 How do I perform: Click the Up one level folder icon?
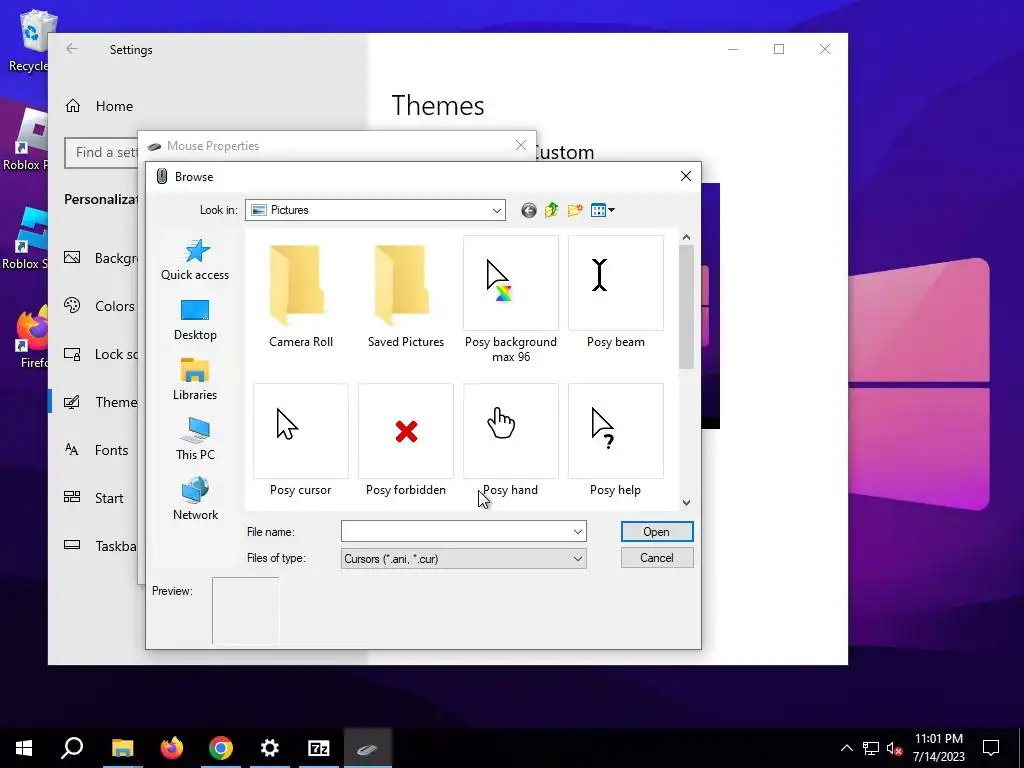[x=552, y=210]
